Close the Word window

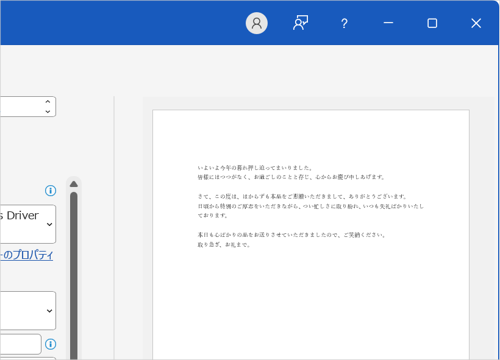[476, 23]
